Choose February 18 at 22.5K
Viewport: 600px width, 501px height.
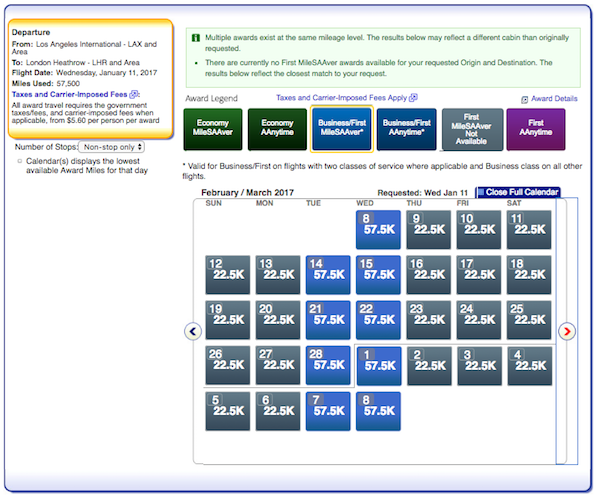529,275
